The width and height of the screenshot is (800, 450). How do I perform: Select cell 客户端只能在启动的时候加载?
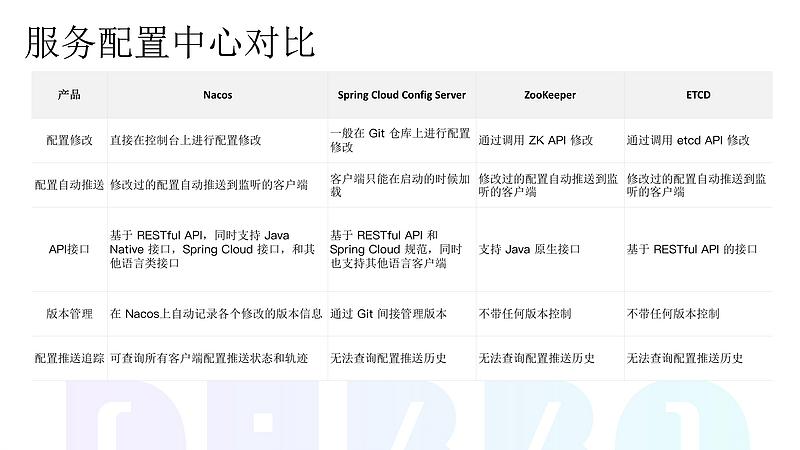400,185
